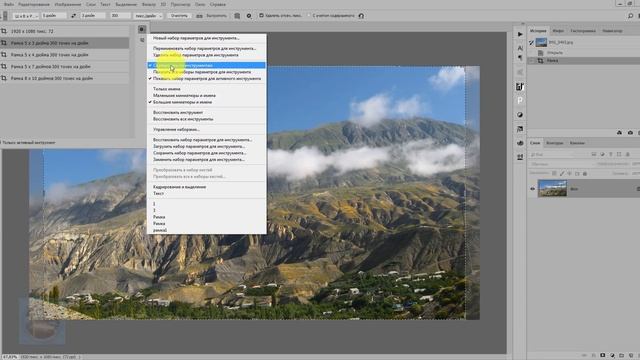
Task: Toggle visibility eye of Фон layer
Action: pyautogui.click(x=532, y=189)
